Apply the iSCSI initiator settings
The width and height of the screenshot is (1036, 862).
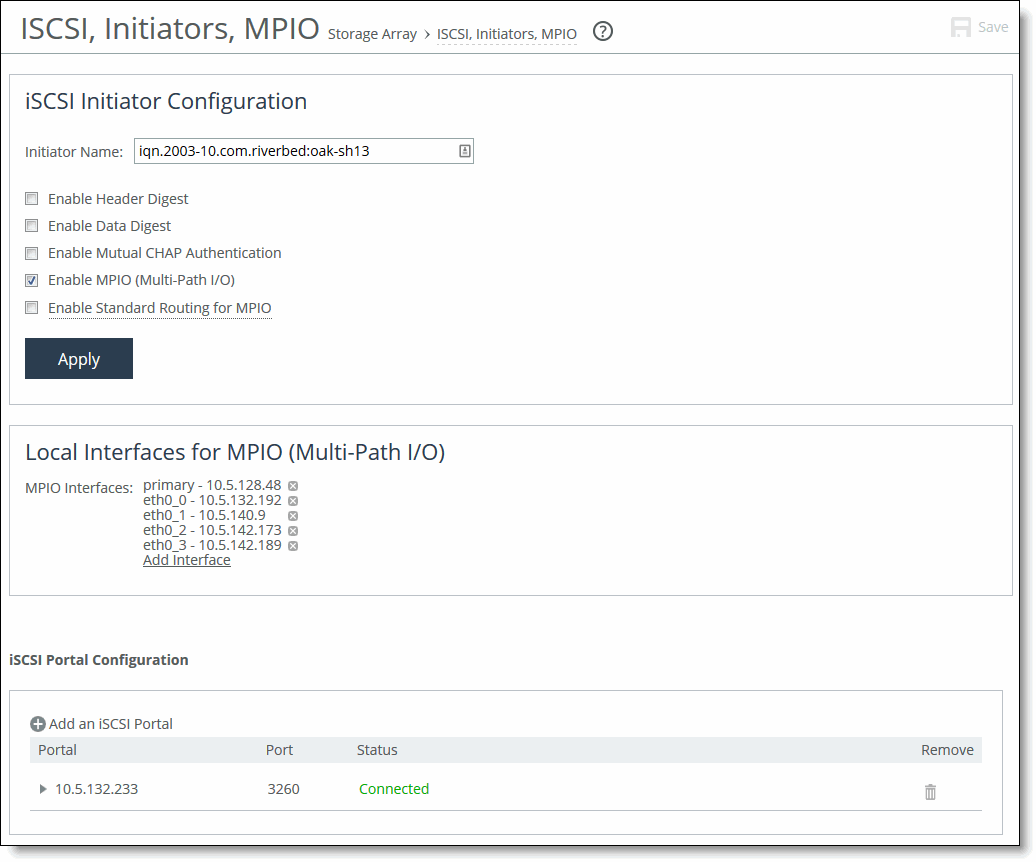[78, 358]
